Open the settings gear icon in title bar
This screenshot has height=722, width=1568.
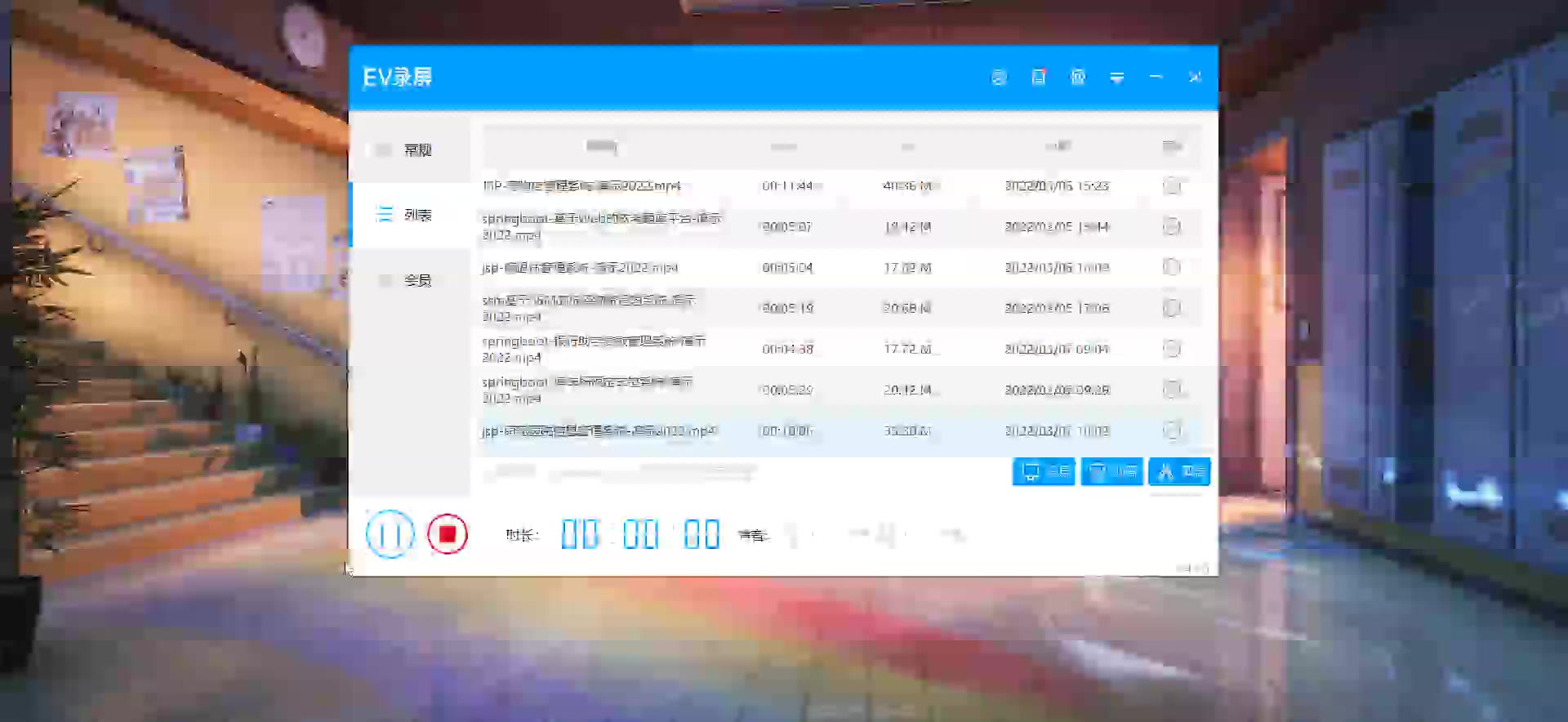1077,78
